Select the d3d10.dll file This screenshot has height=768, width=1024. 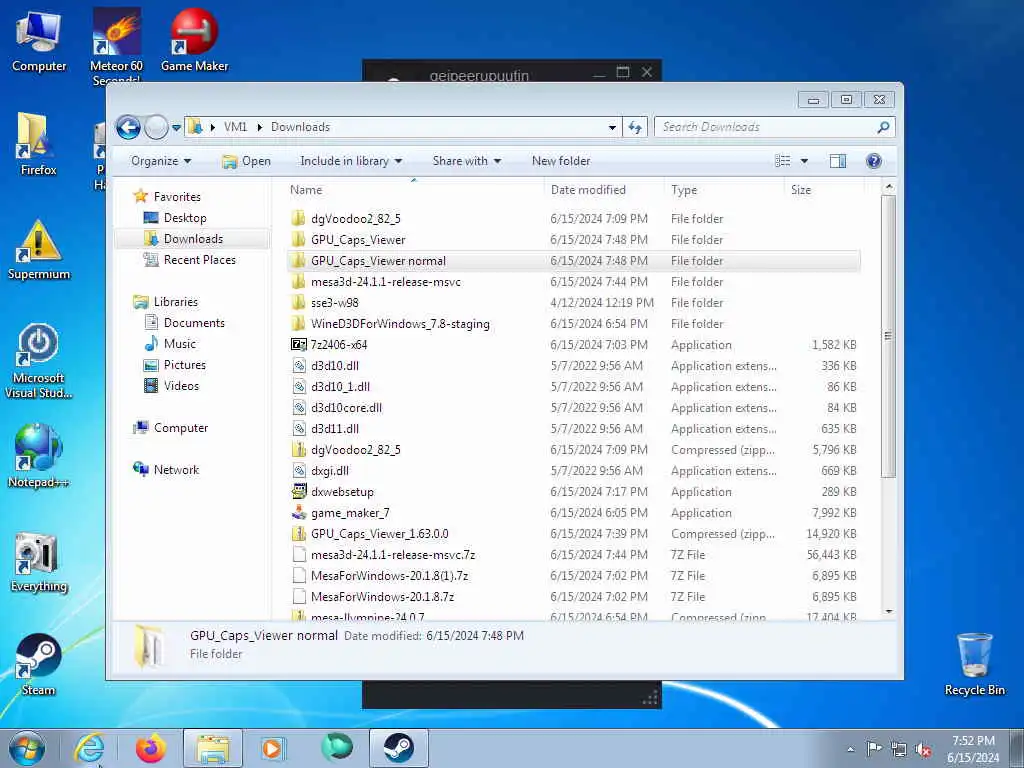click(x=573, y=366)
